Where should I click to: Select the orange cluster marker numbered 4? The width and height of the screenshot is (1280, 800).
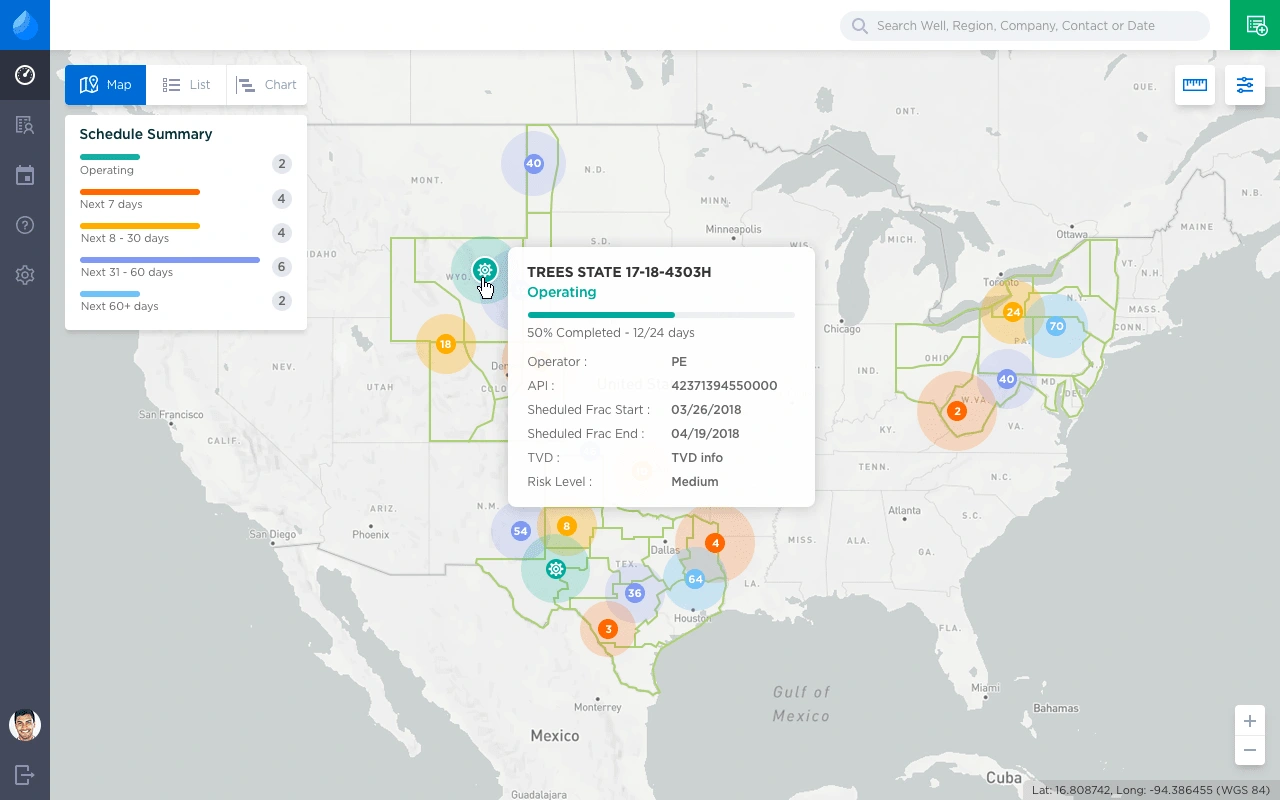coord(714,543)
